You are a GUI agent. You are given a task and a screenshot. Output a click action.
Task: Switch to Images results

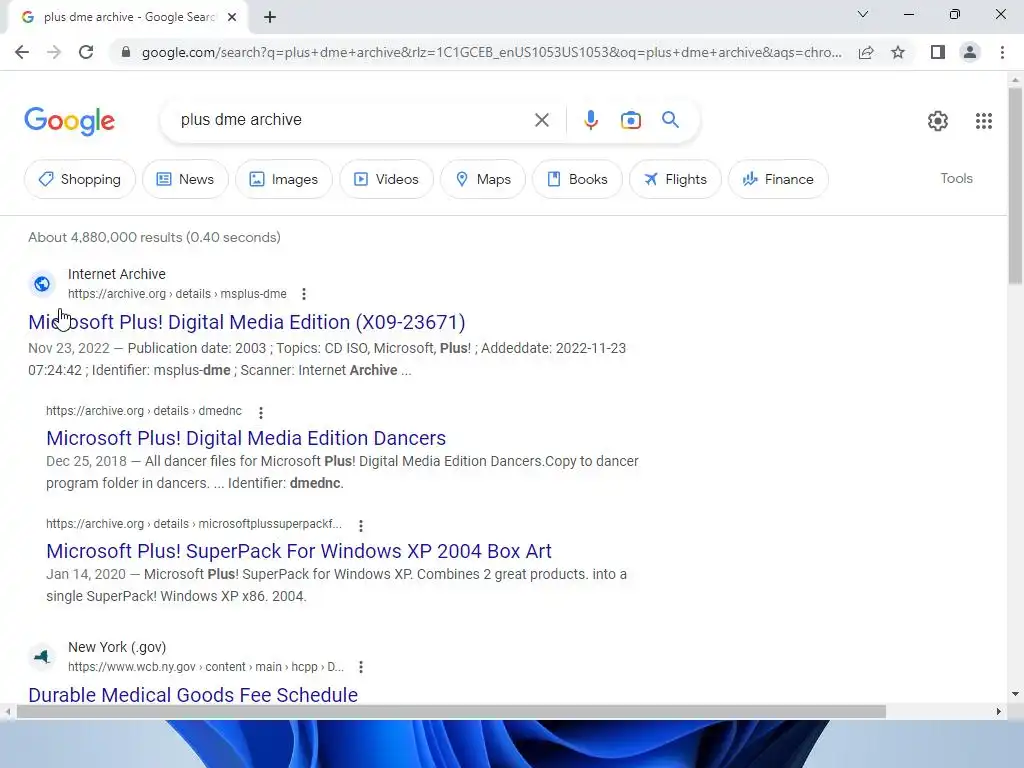[x=284, y=179]
